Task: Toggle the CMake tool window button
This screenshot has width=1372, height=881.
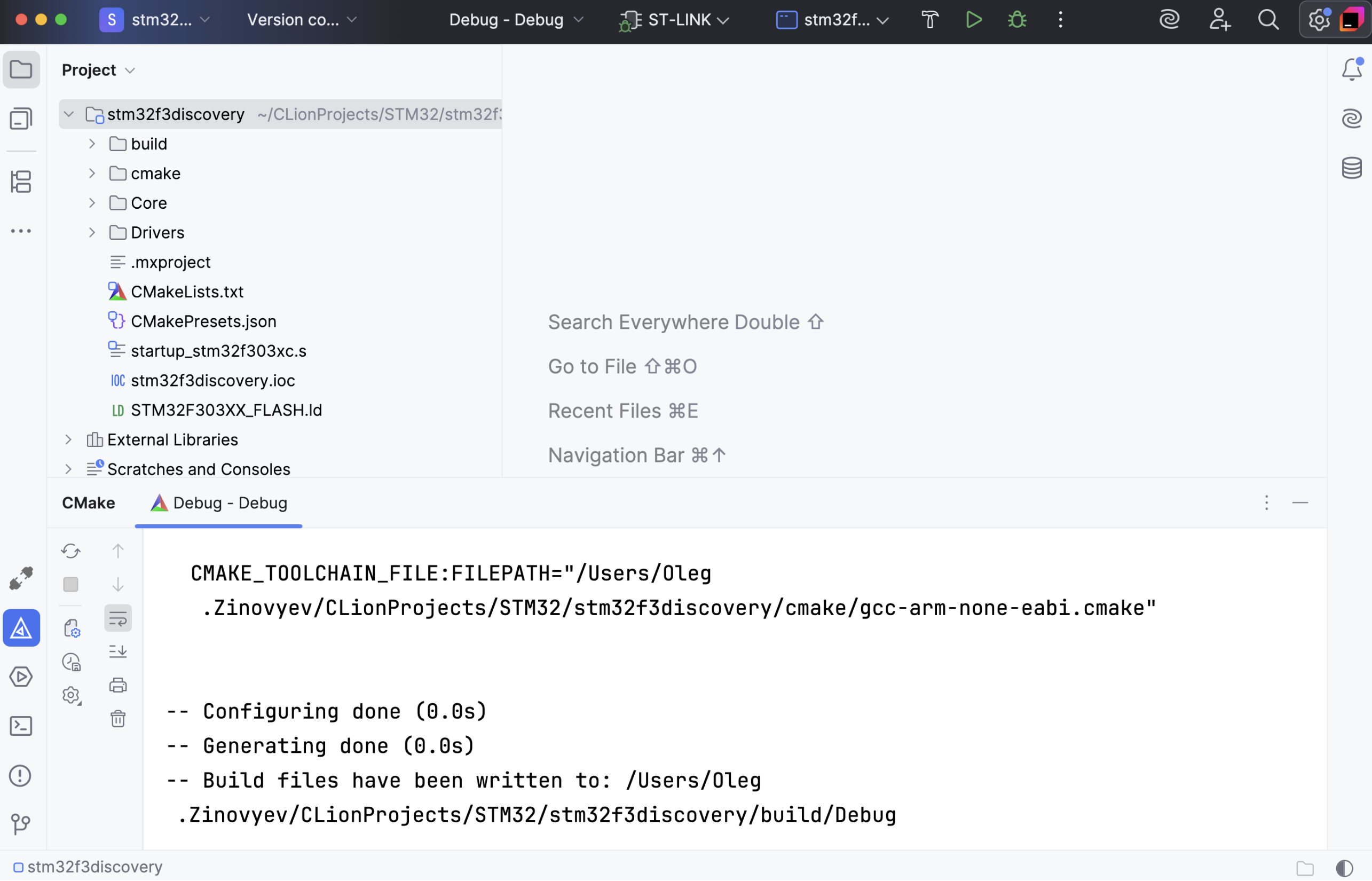Action: coord(21,627)
